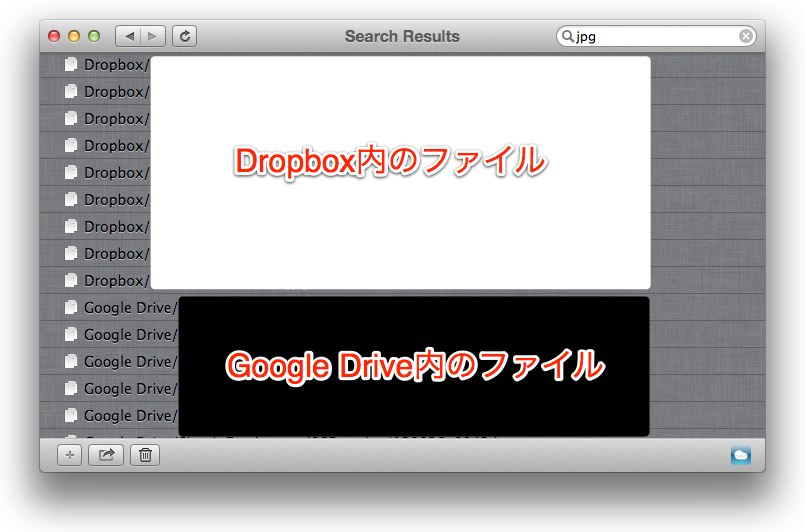This screenshot has height=532, width=805.
Task: Go forward with the right arrow button
Action: 153,36
